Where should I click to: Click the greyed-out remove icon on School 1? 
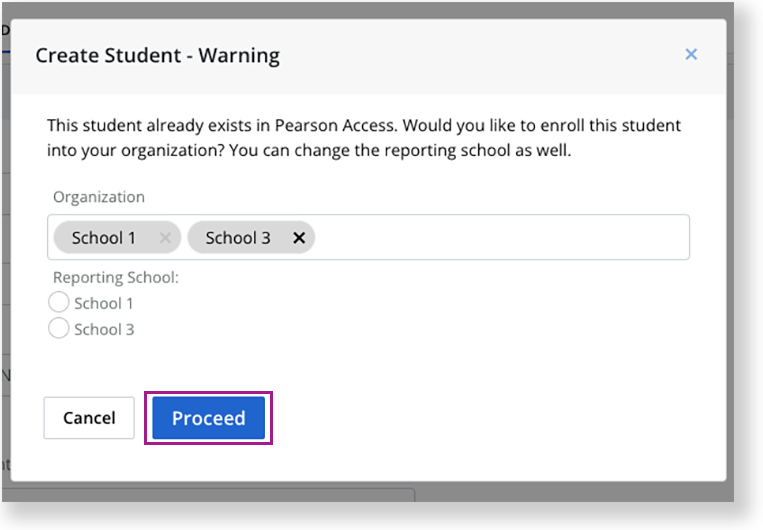(x=165, y=238)
